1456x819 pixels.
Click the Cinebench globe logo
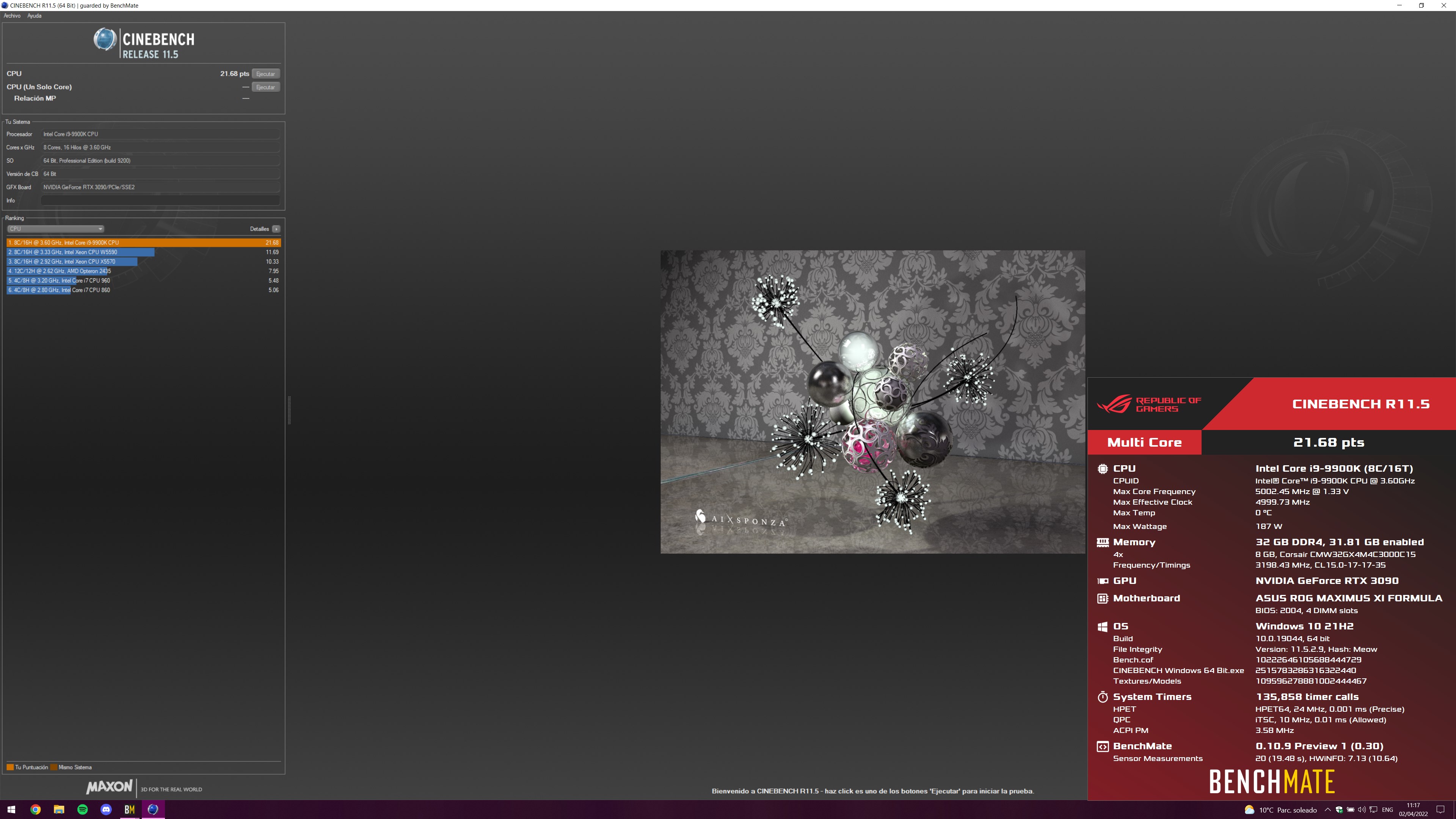pyautogui.click(x=105, y=39)
